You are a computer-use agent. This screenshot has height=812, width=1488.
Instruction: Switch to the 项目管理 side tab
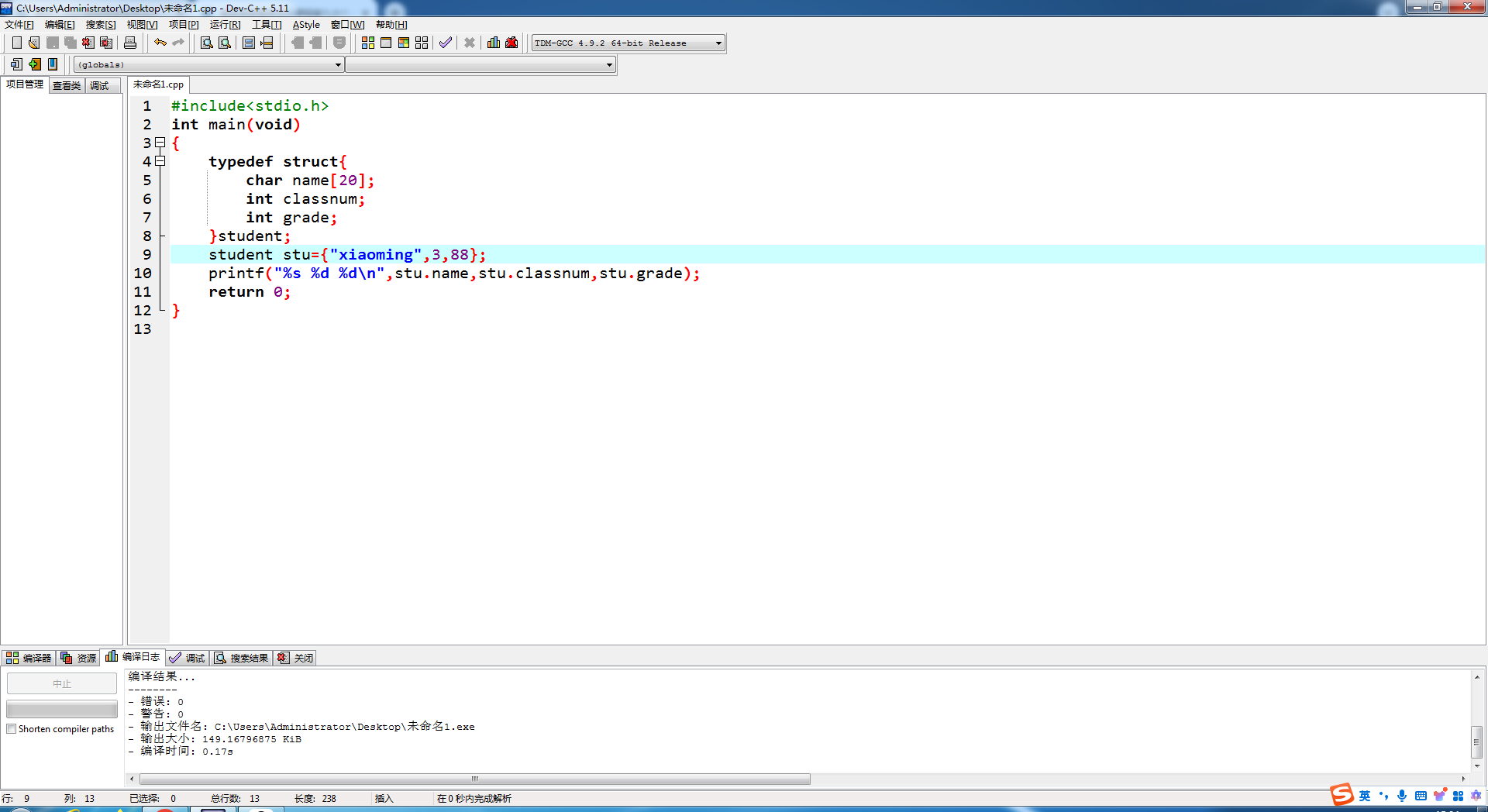coord(25,84)
